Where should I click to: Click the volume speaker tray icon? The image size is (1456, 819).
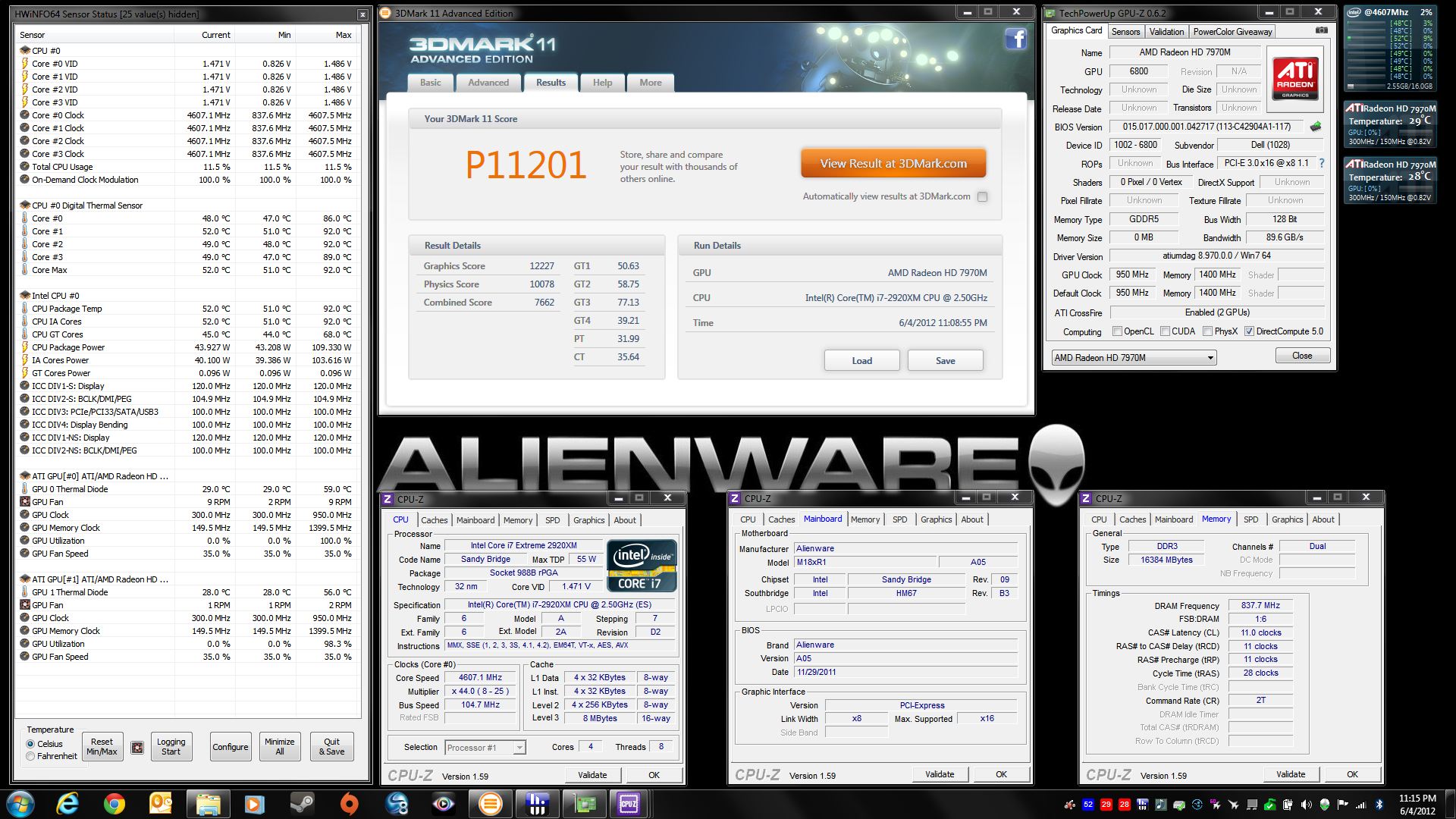1306,805
